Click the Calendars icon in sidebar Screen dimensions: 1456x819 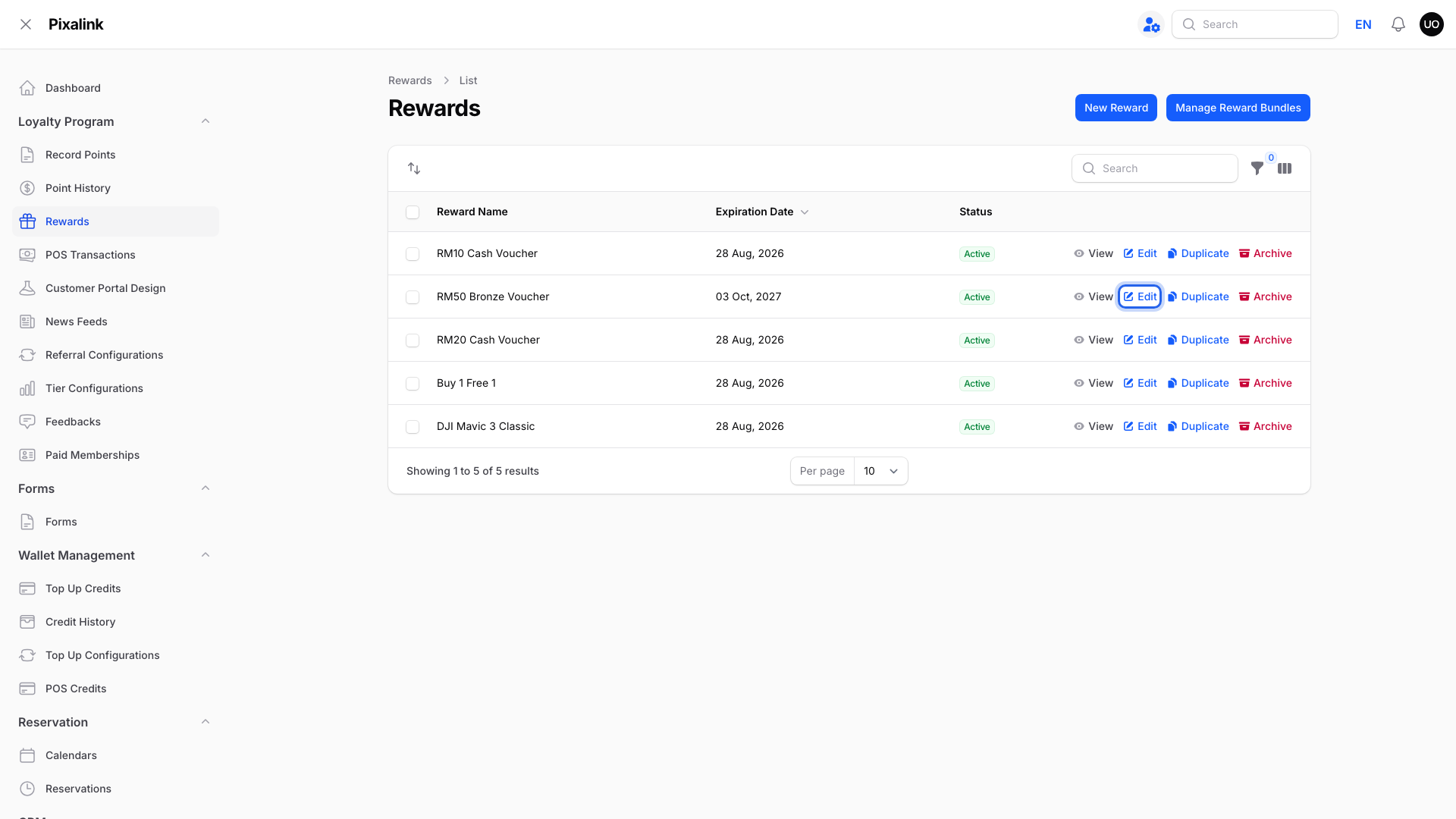click(27, 755)
